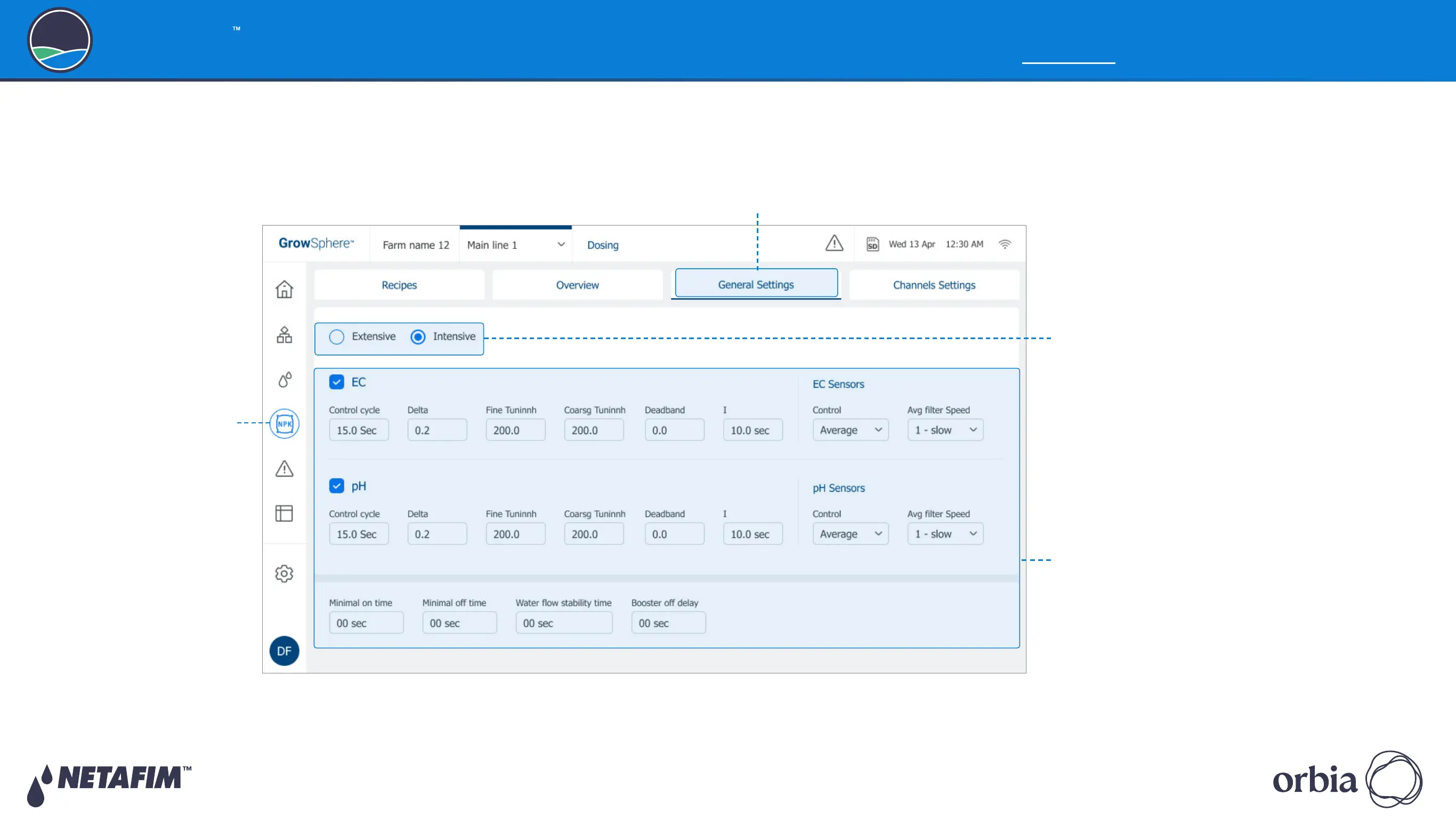Switch to the Channels Settings tab

[934, 285]
